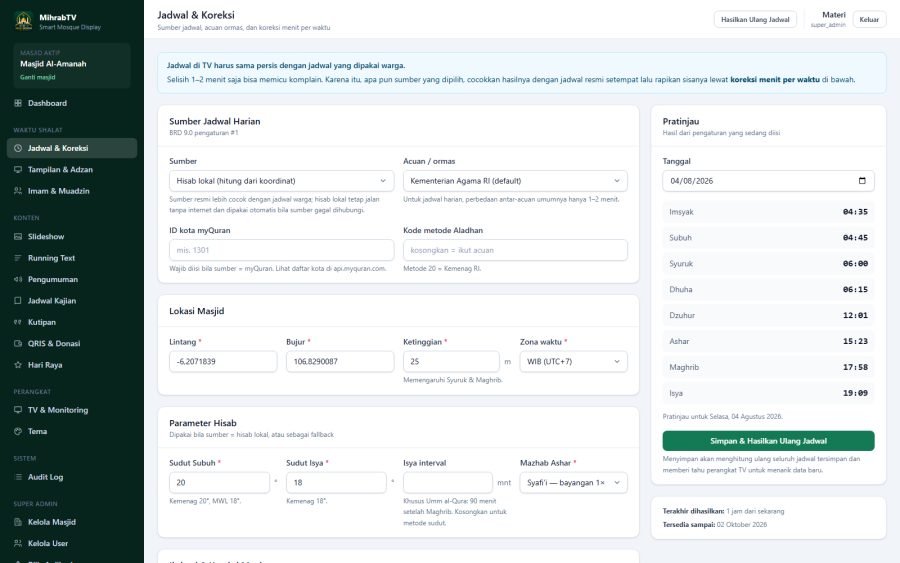Click the Bujur coordinate field
This screenshot has height=563, width=900.
[340, 362]
